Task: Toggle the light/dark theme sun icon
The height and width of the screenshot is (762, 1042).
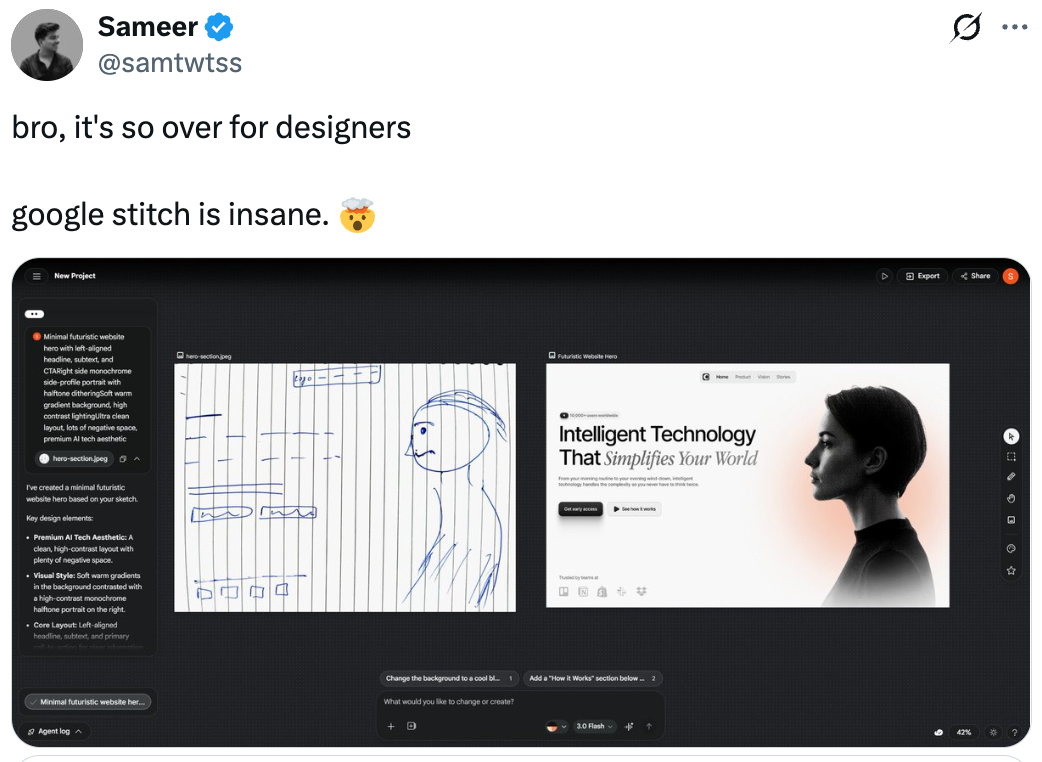Action: pyautogui.click(x=992, y=732)
